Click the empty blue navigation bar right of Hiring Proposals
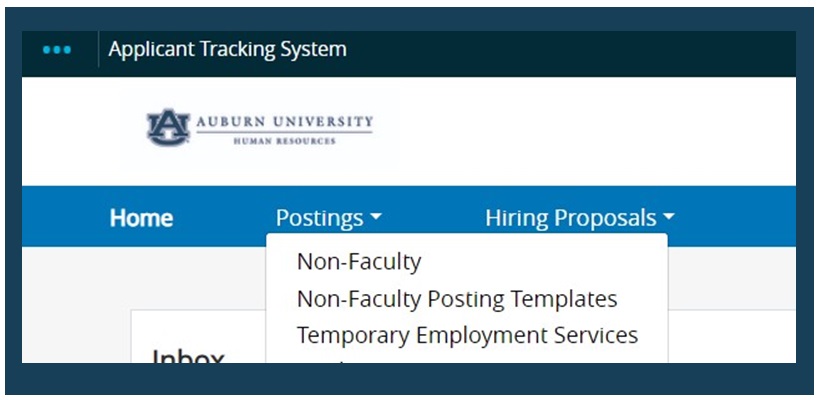Image resolution: width=819 pixels, height=400 pixels. pyautogui.click(x=740, y=218)
